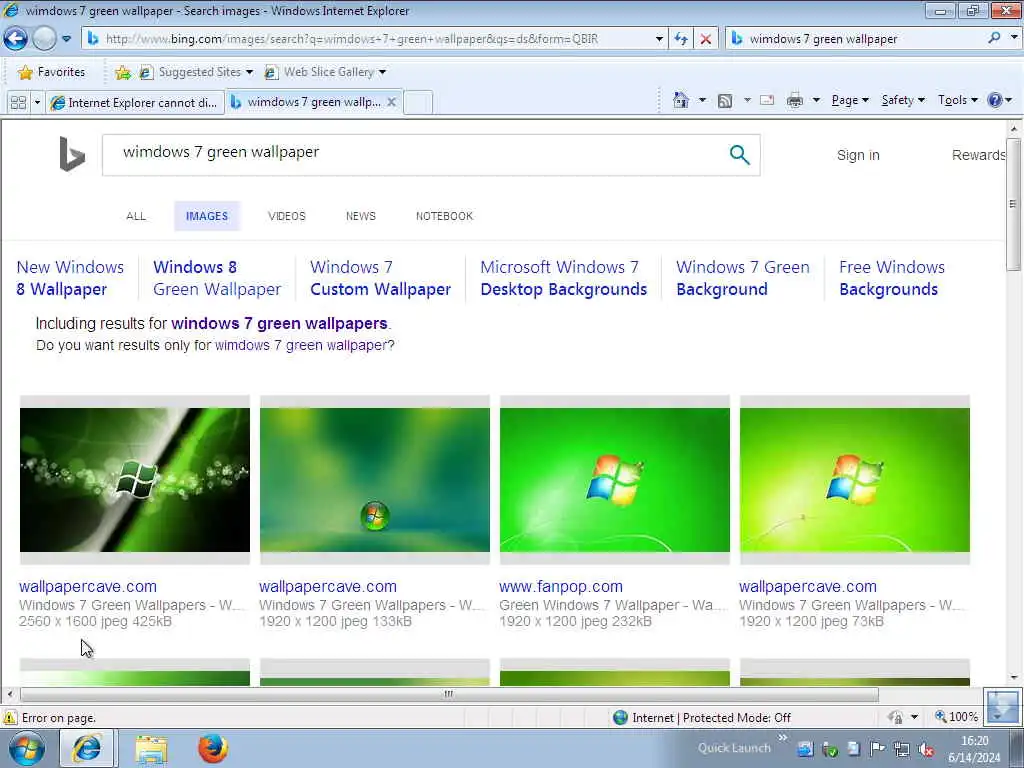The height and width of the screenshot is (768, 1024).
Task: Select the IMAGES tab
Action: [x=207, y=216]
